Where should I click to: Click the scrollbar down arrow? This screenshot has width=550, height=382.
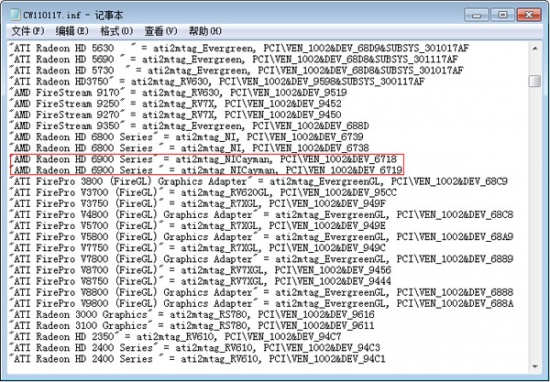click(535, 367)
